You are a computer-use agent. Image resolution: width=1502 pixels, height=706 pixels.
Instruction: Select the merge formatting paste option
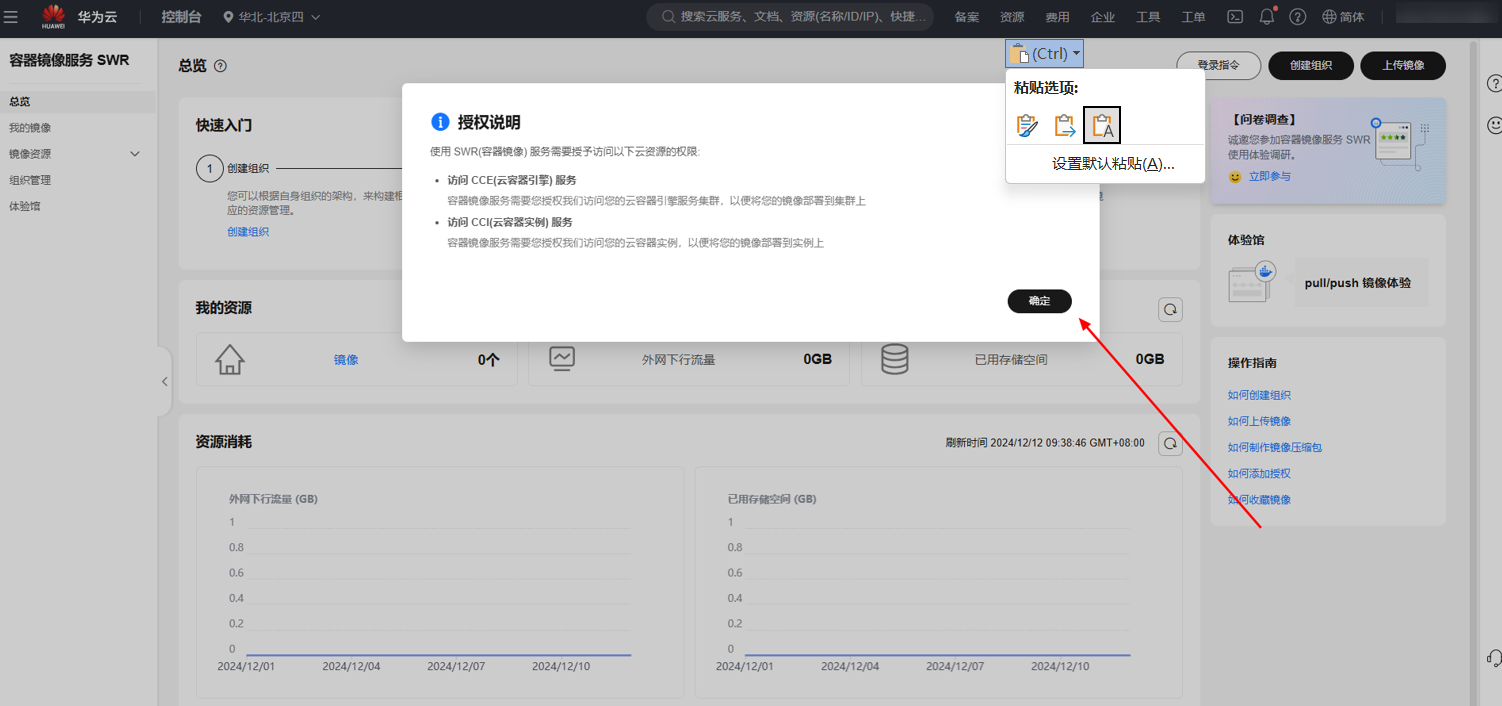click(1065, 126)
